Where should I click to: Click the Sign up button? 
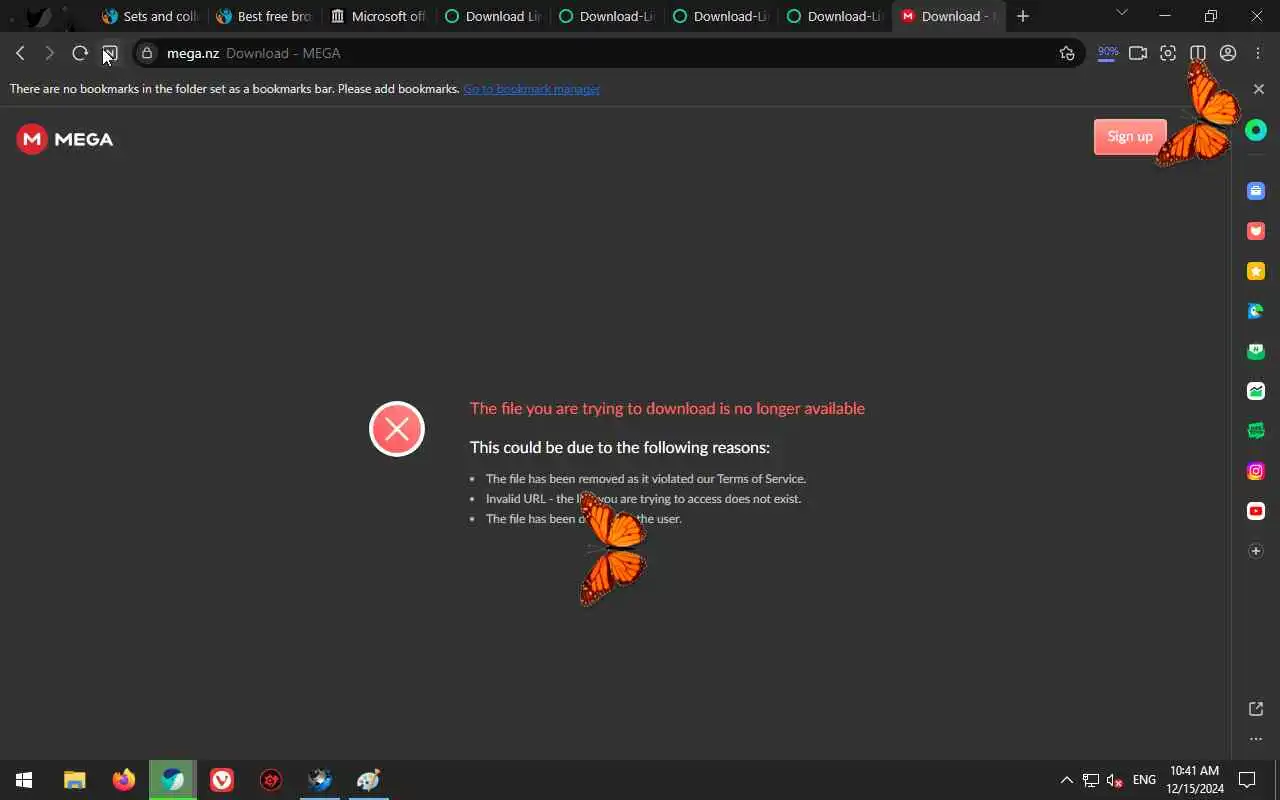point(1130,137)
